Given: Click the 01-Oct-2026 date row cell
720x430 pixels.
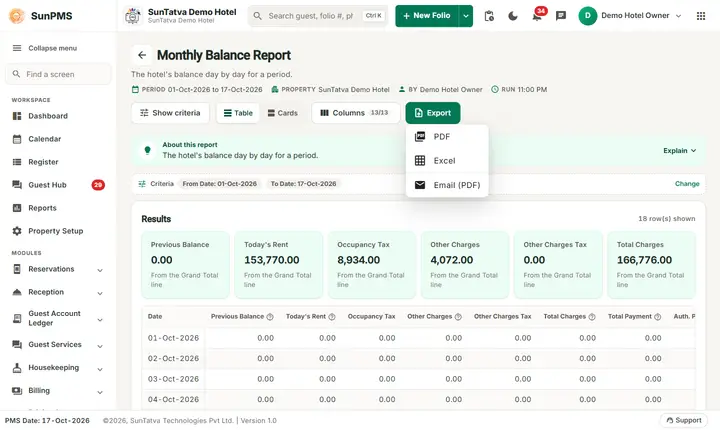Looking at the screenshot, I should coord(173,338).
